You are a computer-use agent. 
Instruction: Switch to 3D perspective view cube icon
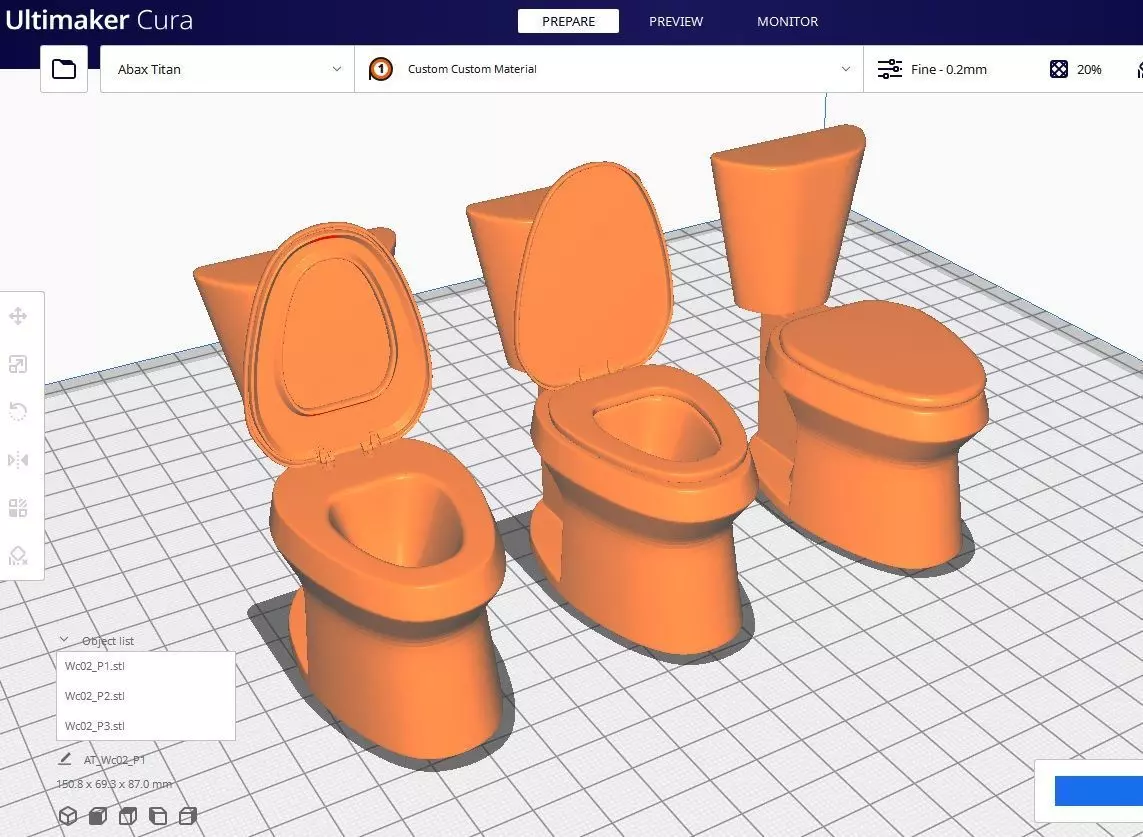[x=68, y=815]
